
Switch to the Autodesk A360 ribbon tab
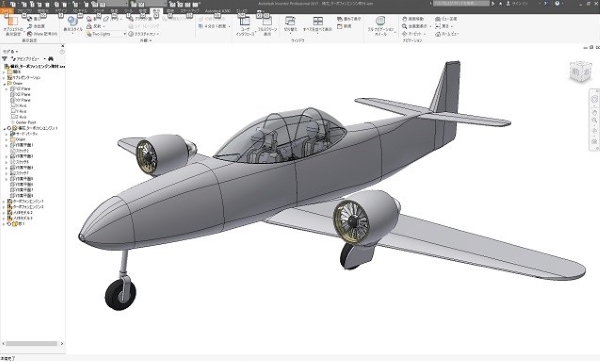pos(217,11)
